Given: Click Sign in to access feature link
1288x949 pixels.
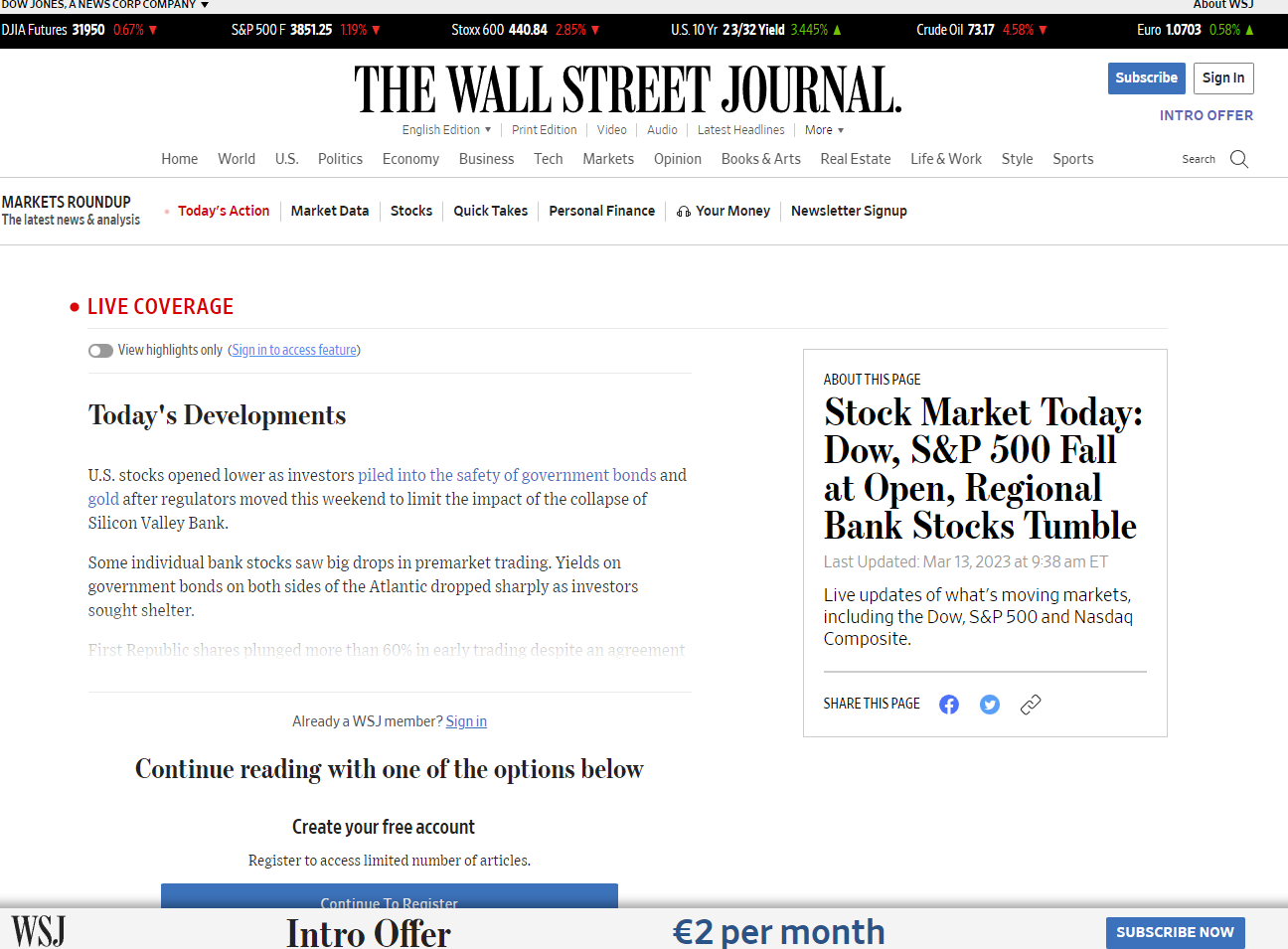Looking at the screenshot, I should [294, 350].
